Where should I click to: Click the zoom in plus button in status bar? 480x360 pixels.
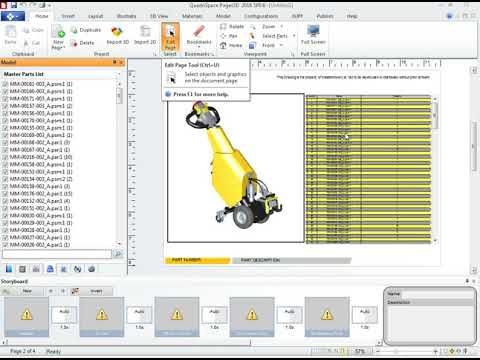click(x=435, y=351)
